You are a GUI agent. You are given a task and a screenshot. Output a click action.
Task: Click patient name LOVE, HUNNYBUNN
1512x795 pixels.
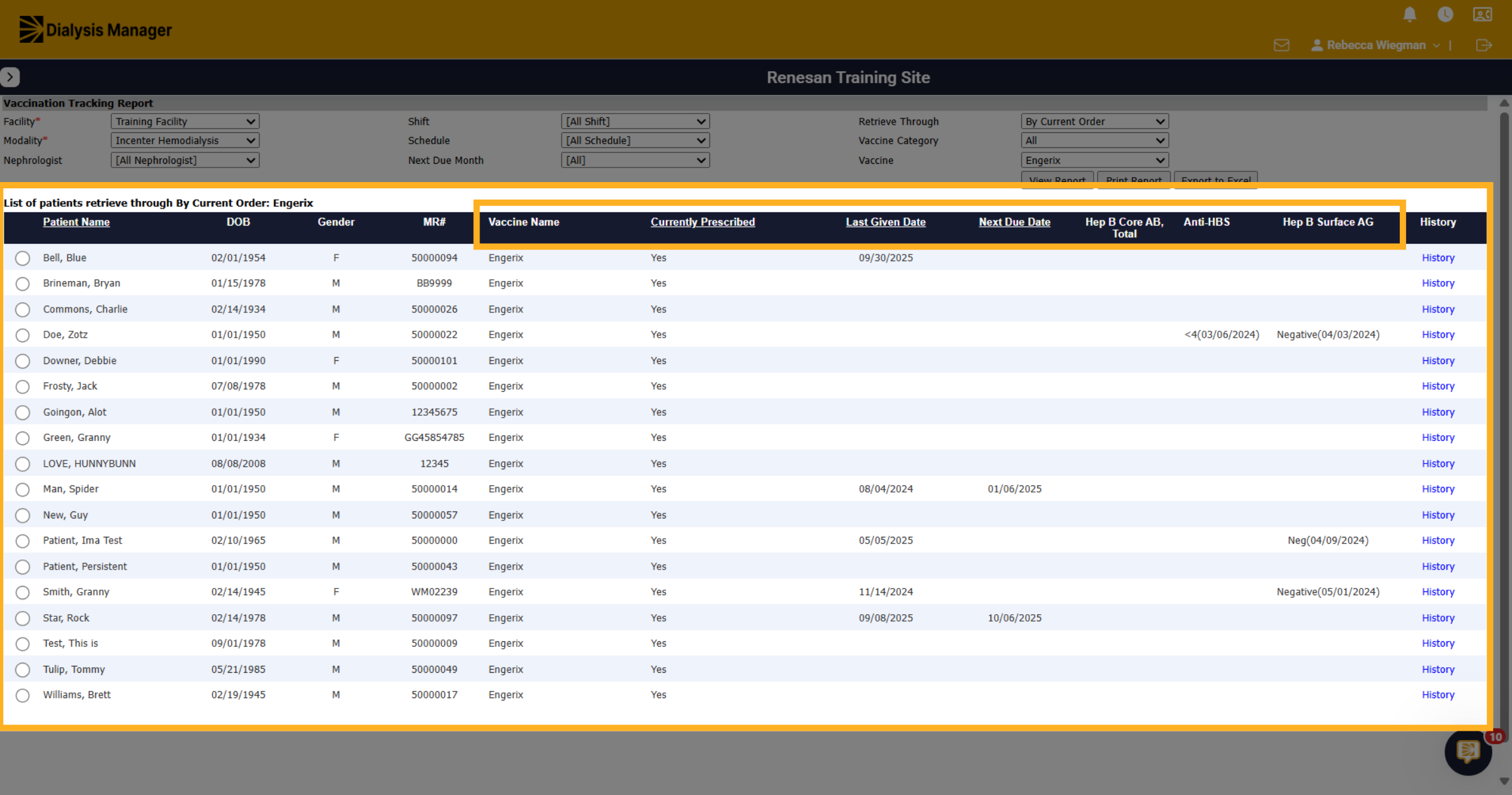pyautogui.click(x=89, y=464)
